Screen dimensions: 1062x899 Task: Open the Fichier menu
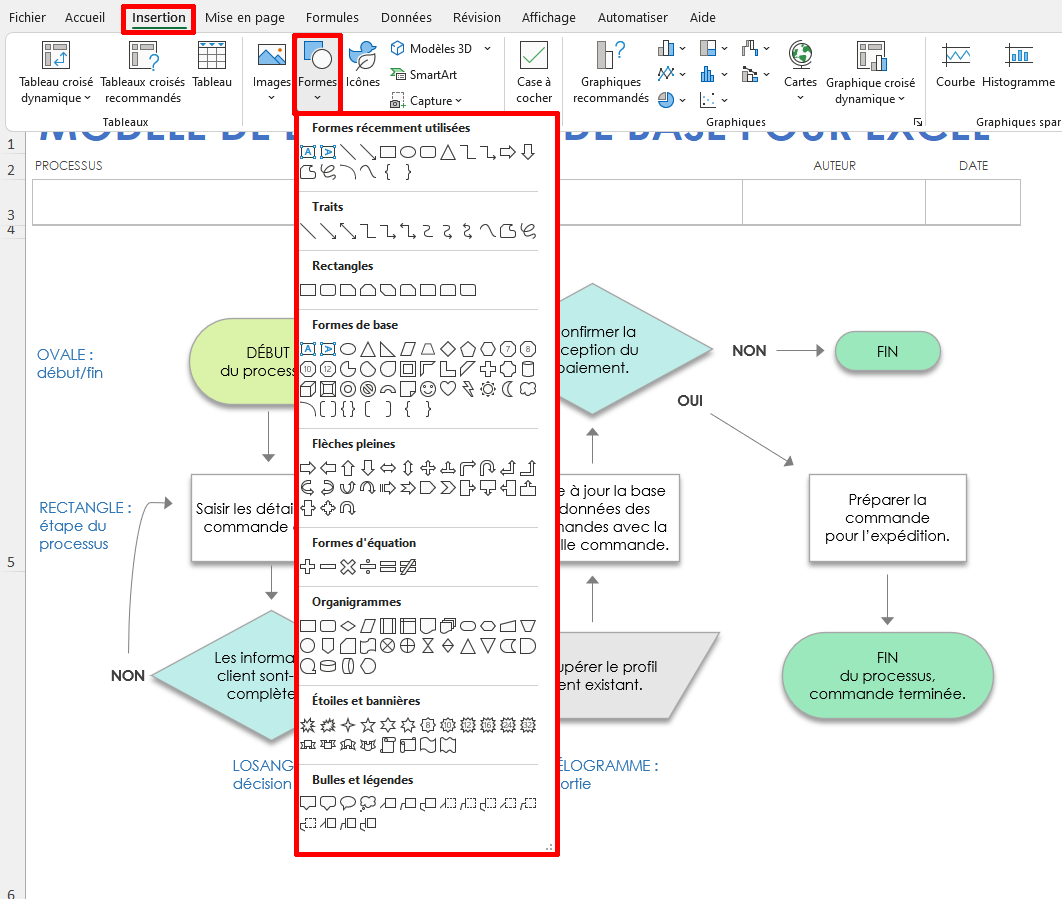click(27, 17)
